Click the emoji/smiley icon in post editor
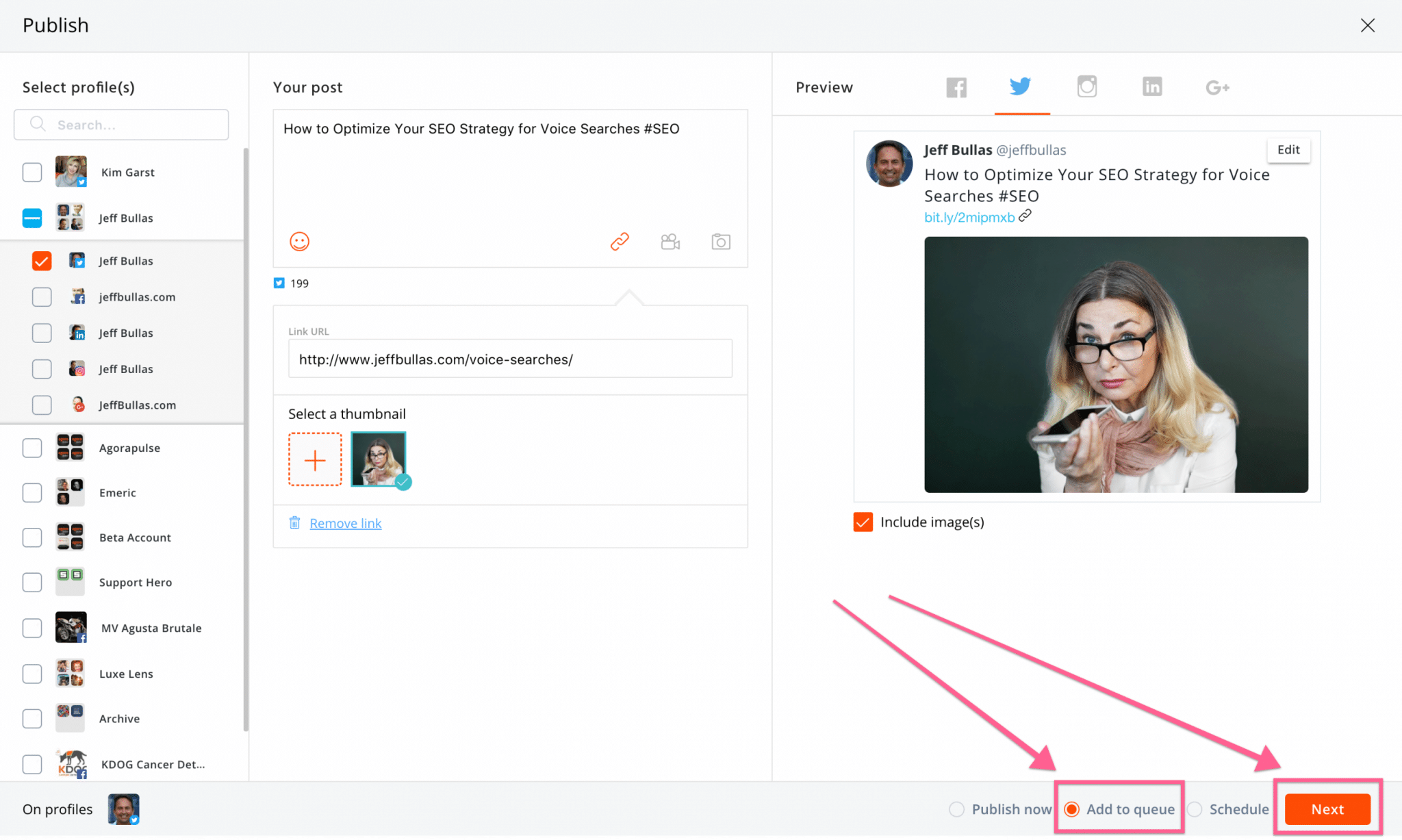The height and width of the screenshot is (840, 1402). pos(300,241)
